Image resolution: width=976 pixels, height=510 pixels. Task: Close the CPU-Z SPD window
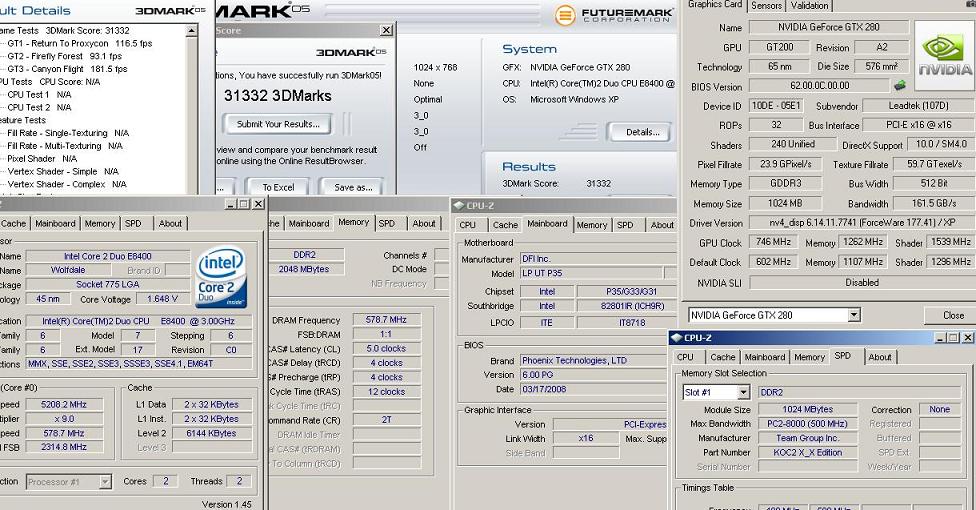tap(967, 338)
